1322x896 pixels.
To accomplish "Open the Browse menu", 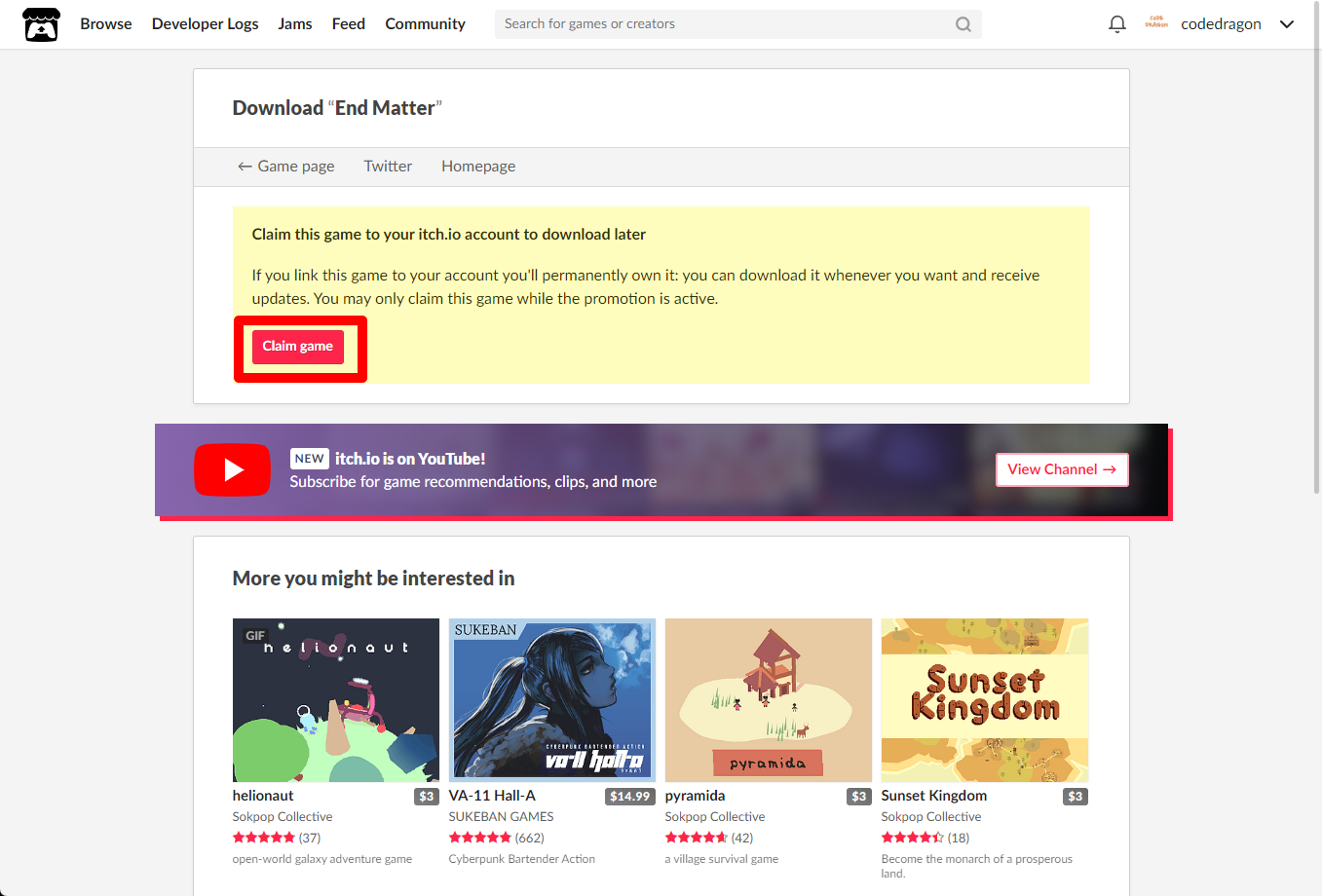I will 106,24.
